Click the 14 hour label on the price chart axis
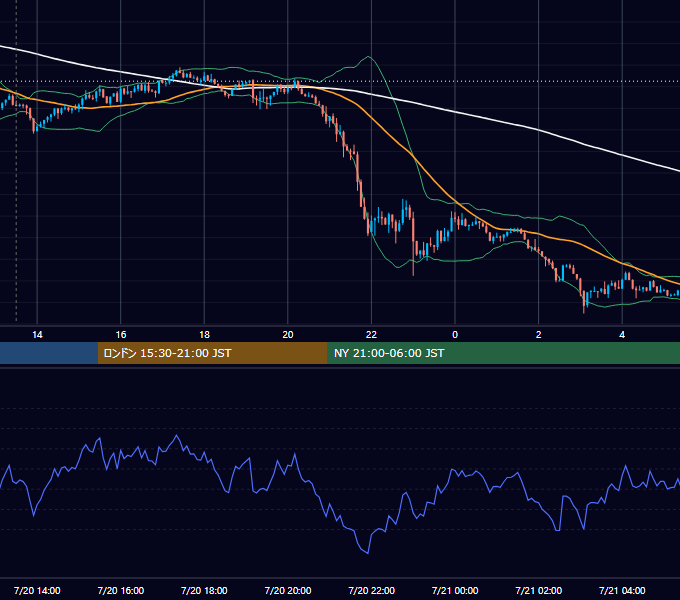The height and width of the screenshot is (600, 680). [37, 335]
